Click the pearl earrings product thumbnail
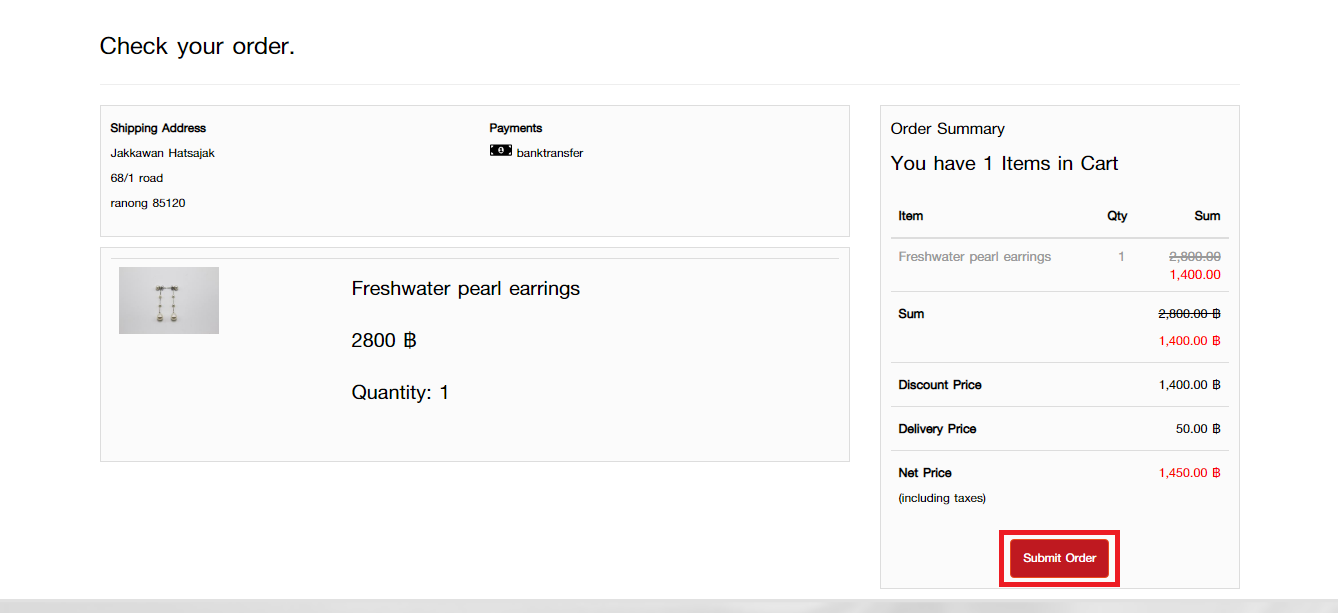The height and width of the screenshot is (613, 1338). coord(169,300)
